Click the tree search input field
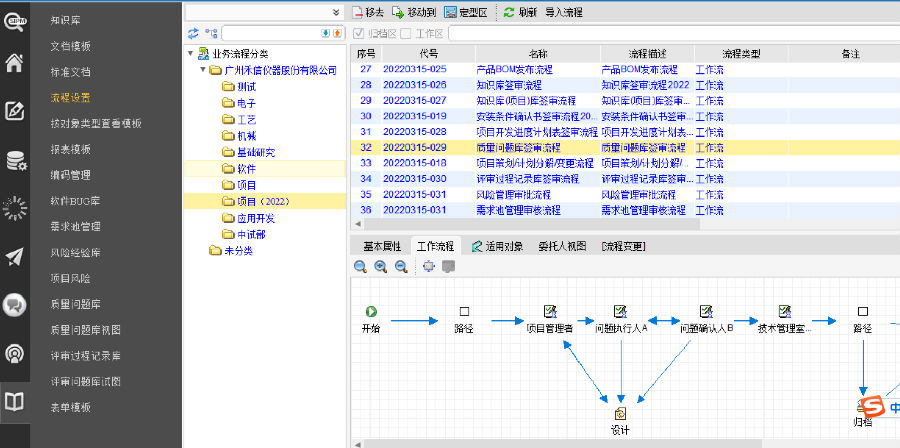The width and height of the screenshot is (900, 448). pos(268,33)
